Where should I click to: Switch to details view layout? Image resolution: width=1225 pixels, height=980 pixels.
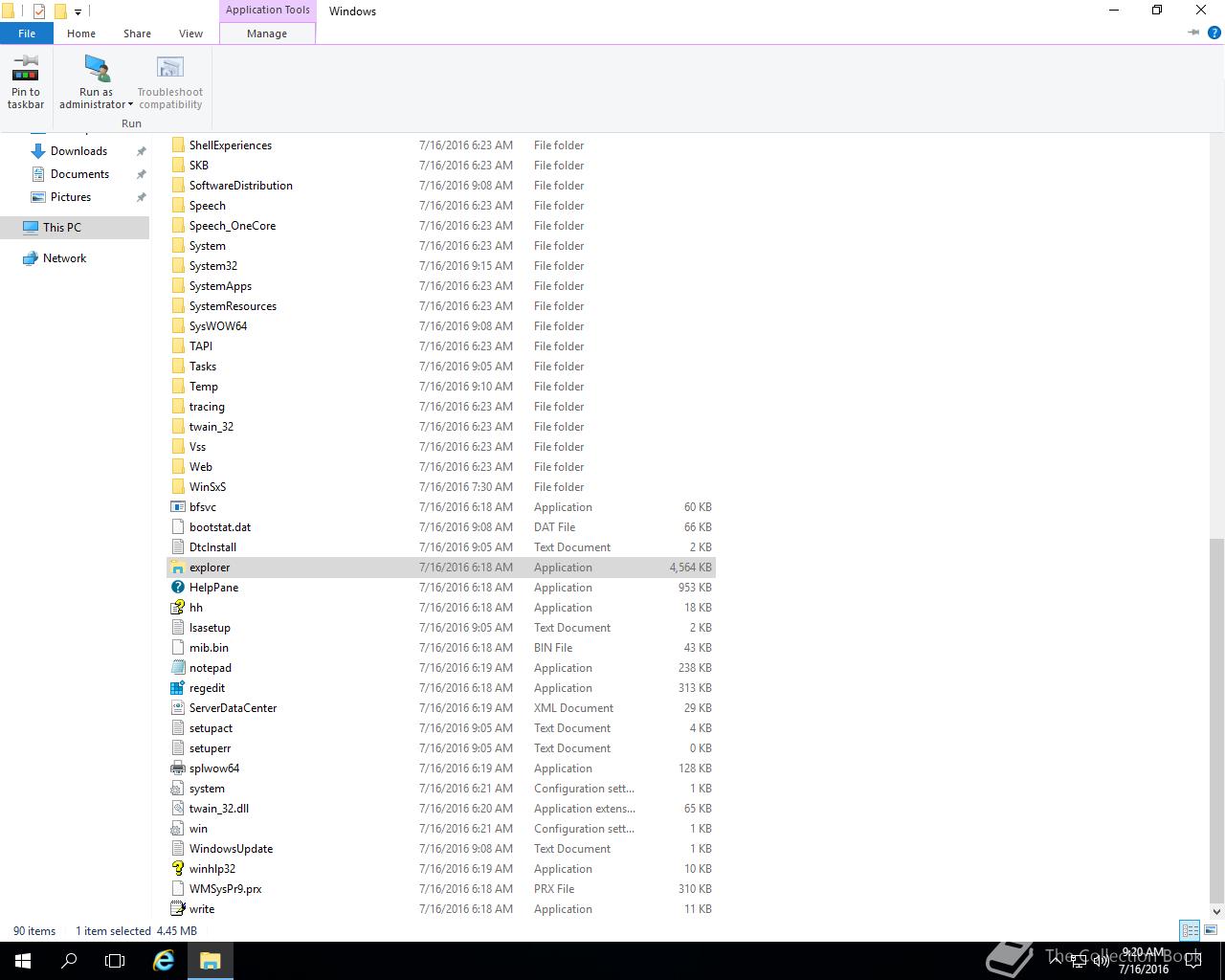(1190, 930)
